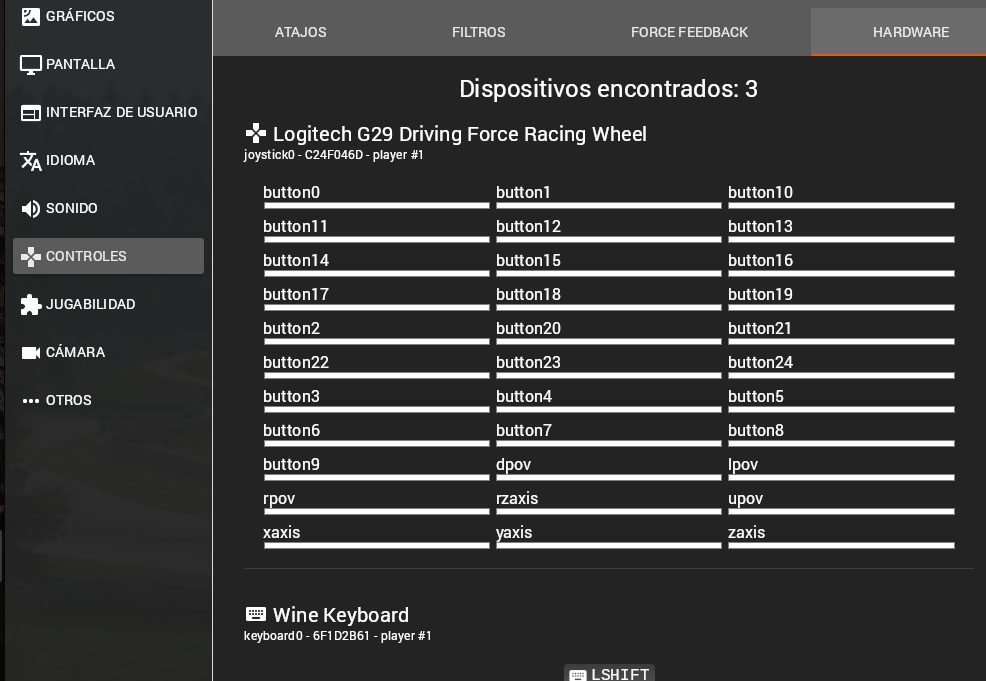This screenshot has height=681, width=986.
Task: Select the Controles gamepad icon
Action: tap(30, 257)
